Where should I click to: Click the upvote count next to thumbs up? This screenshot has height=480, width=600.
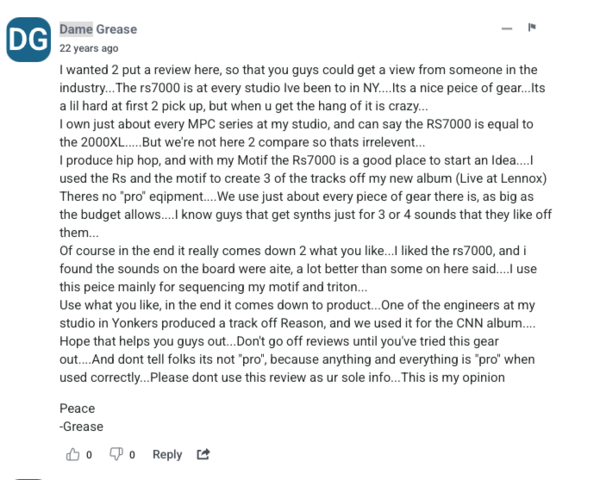[89, 455]
